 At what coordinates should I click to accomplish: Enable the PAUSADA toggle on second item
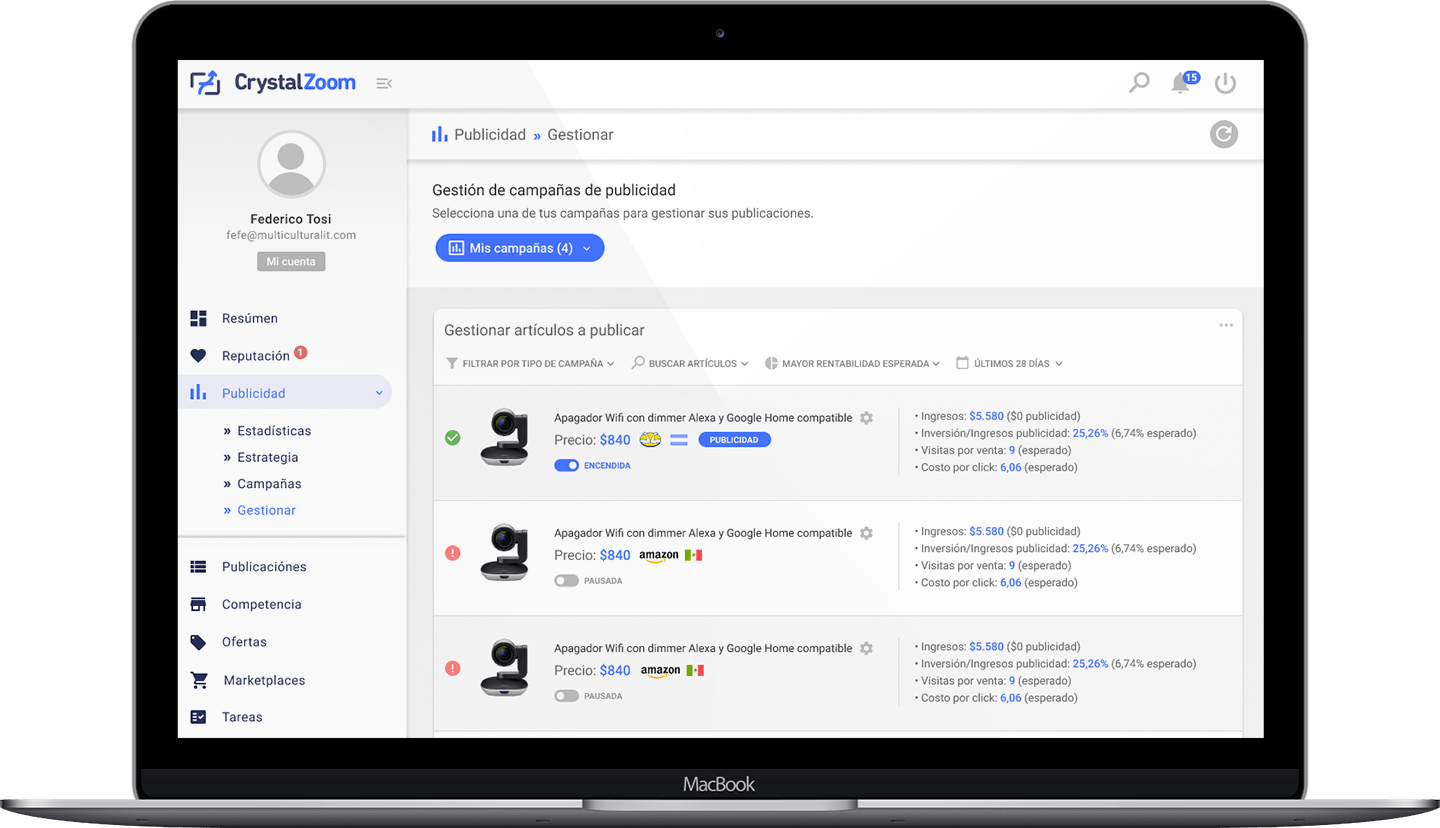click(x=566, y=581)
